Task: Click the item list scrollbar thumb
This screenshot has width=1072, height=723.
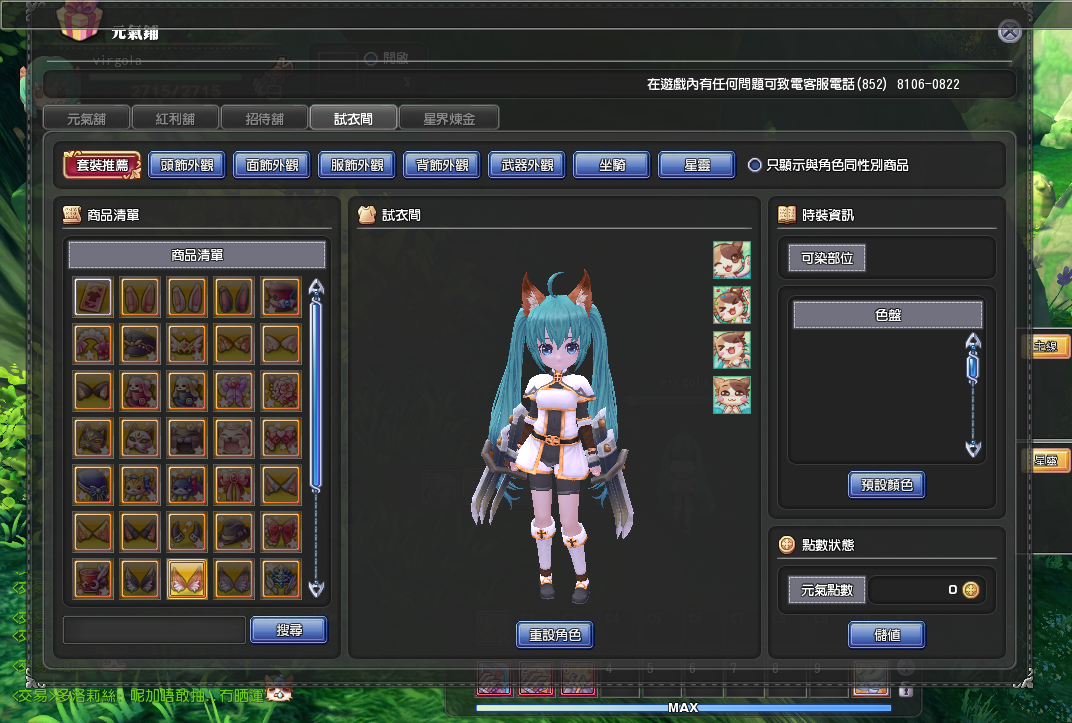Action: (x=316, y=395)
